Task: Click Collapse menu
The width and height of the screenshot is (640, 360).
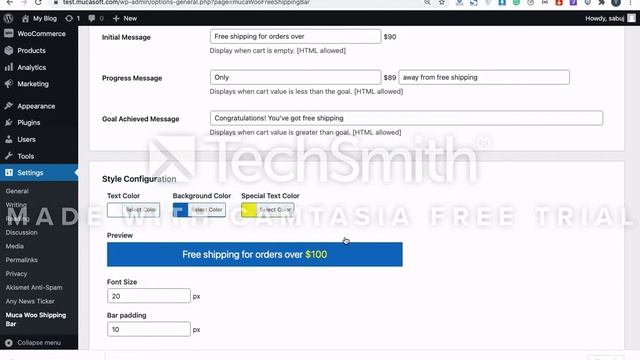Action: tap(39, 343)
